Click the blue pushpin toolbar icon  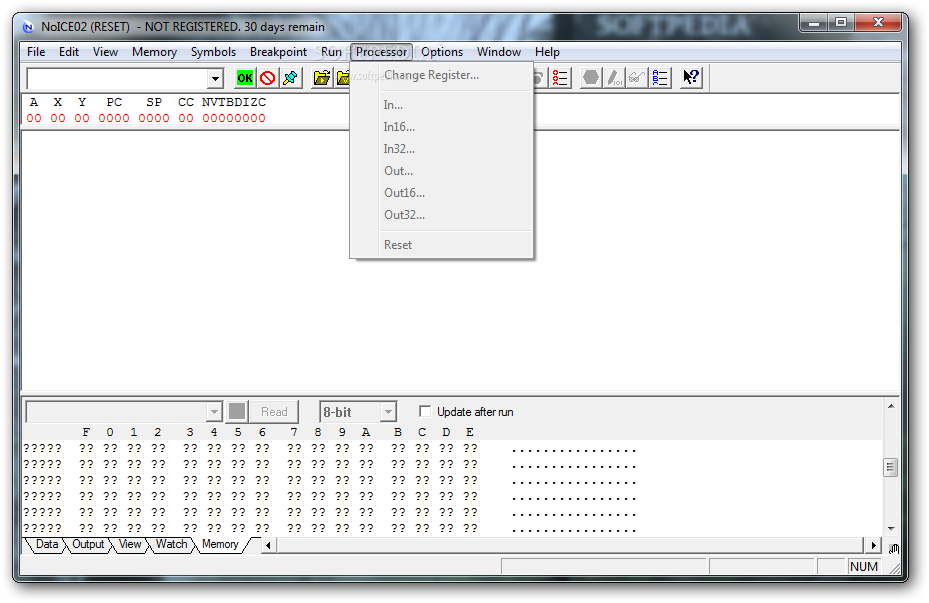[290, 78]
